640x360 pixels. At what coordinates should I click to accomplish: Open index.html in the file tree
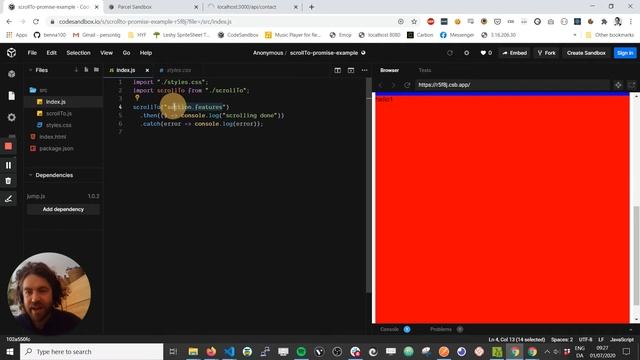[52, 137]
